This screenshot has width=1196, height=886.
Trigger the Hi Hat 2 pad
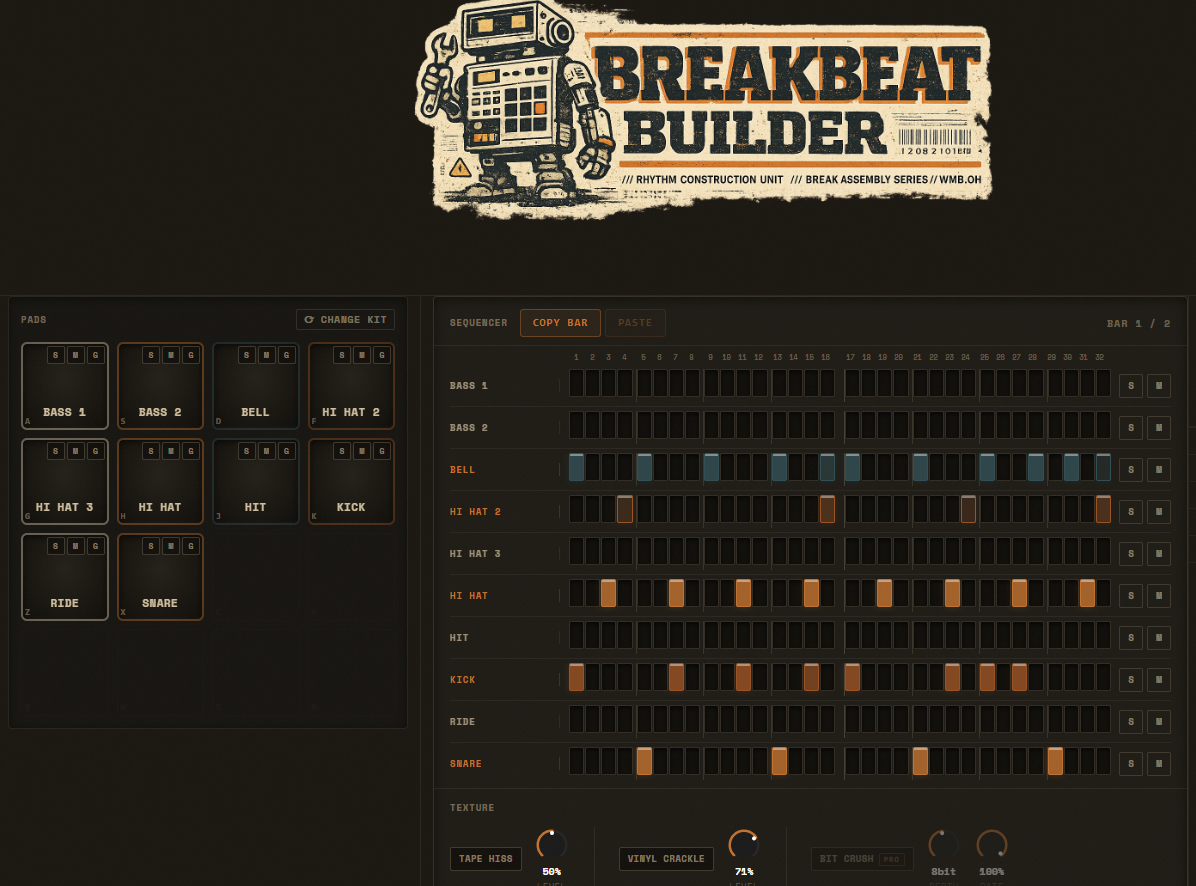tap(351, 387)
